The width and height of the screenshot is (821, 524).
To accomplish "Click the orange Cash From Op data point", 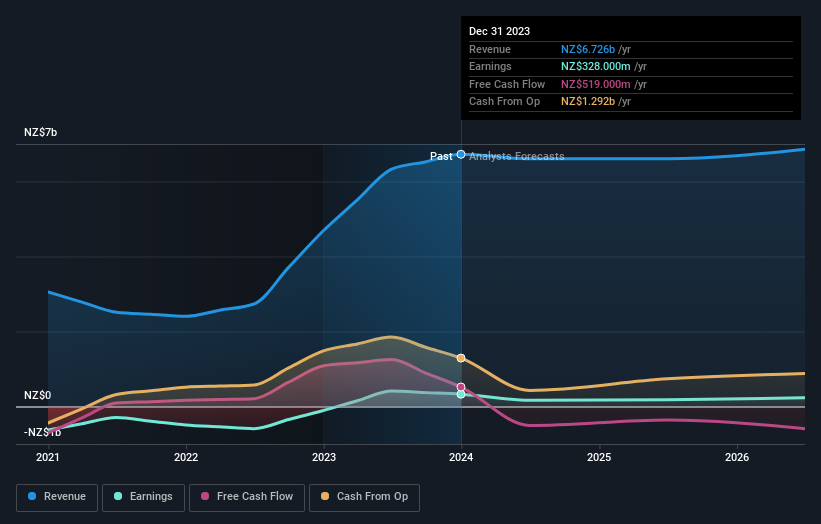I will [x=461, y=358].
